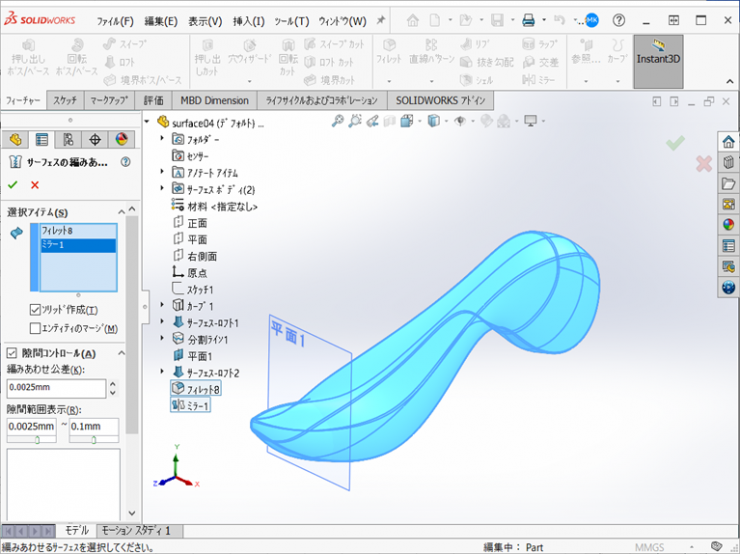Image resolution: width=740 pixels, height=554 pixels.
Task: Click the print icon in title bar
Action: [528, 20]
